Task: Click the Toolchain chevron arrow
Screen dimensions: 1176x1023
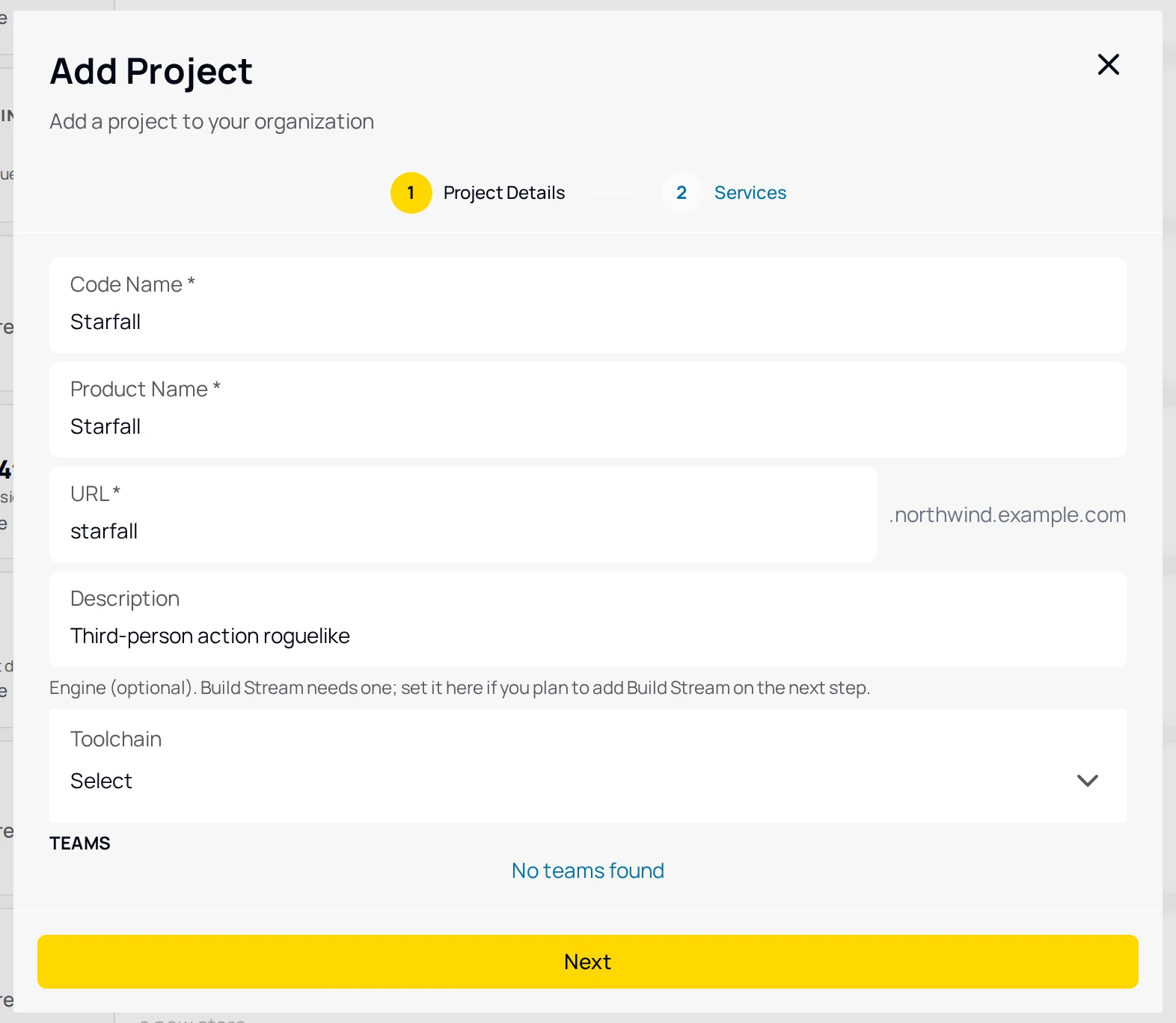Action: tap(1088, 781)
